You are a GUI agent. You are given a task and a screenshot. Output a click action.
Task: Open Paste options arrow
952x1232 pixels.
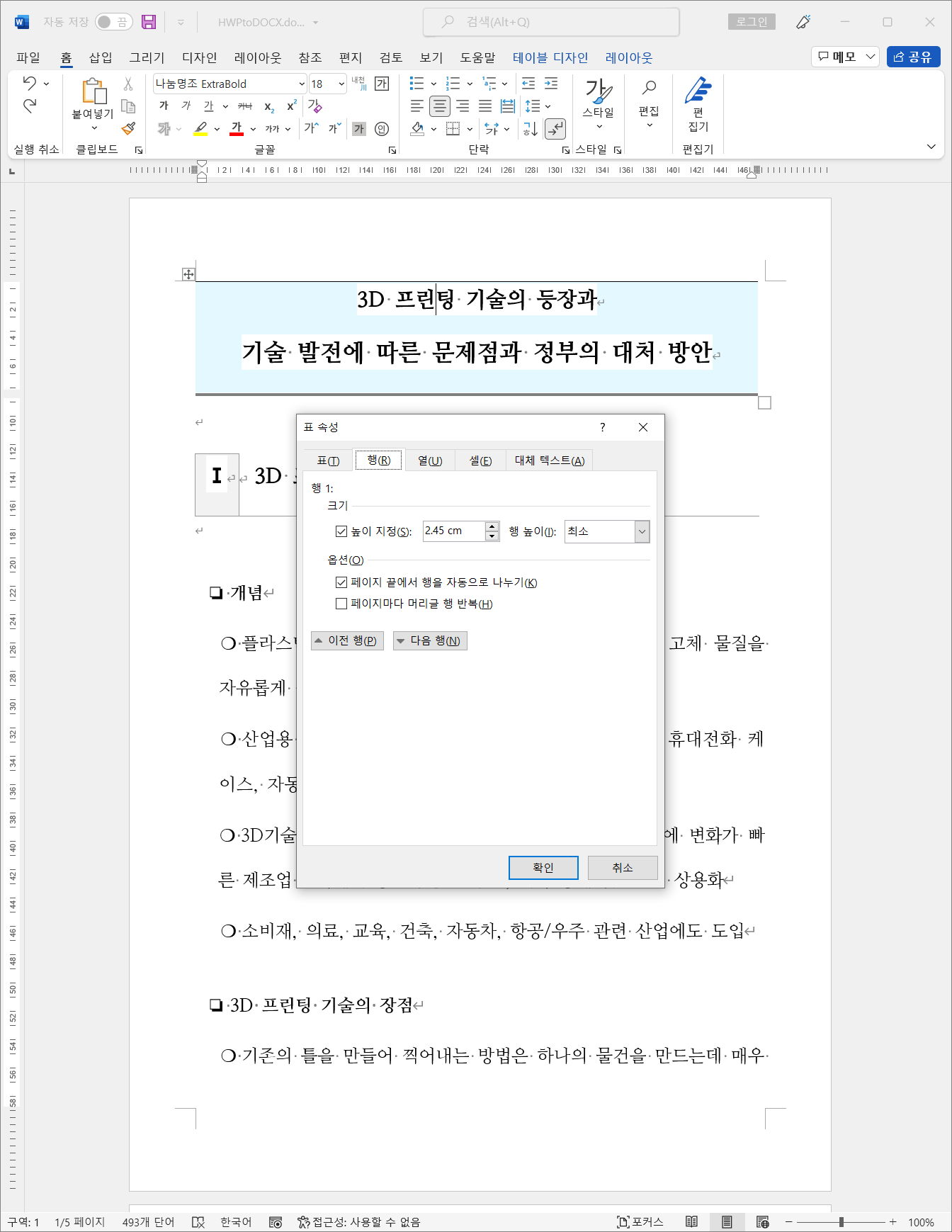[94, 128]
